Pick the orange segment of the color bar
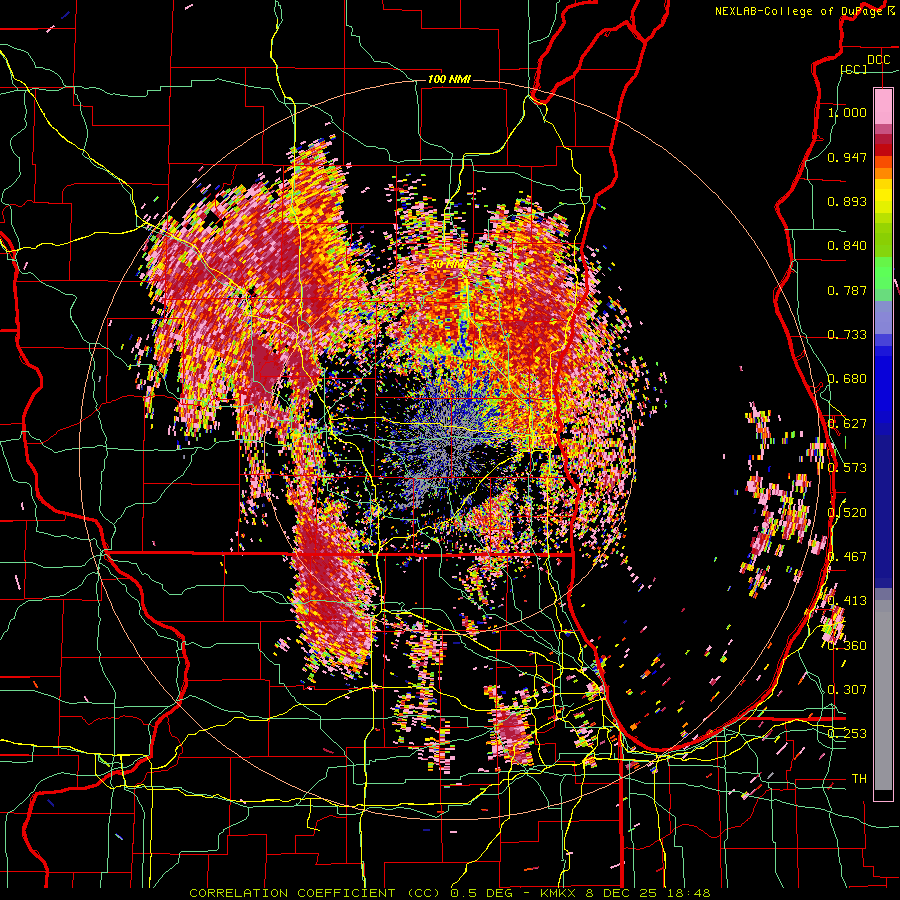900x900 pixels. click(x=883, y=173)
